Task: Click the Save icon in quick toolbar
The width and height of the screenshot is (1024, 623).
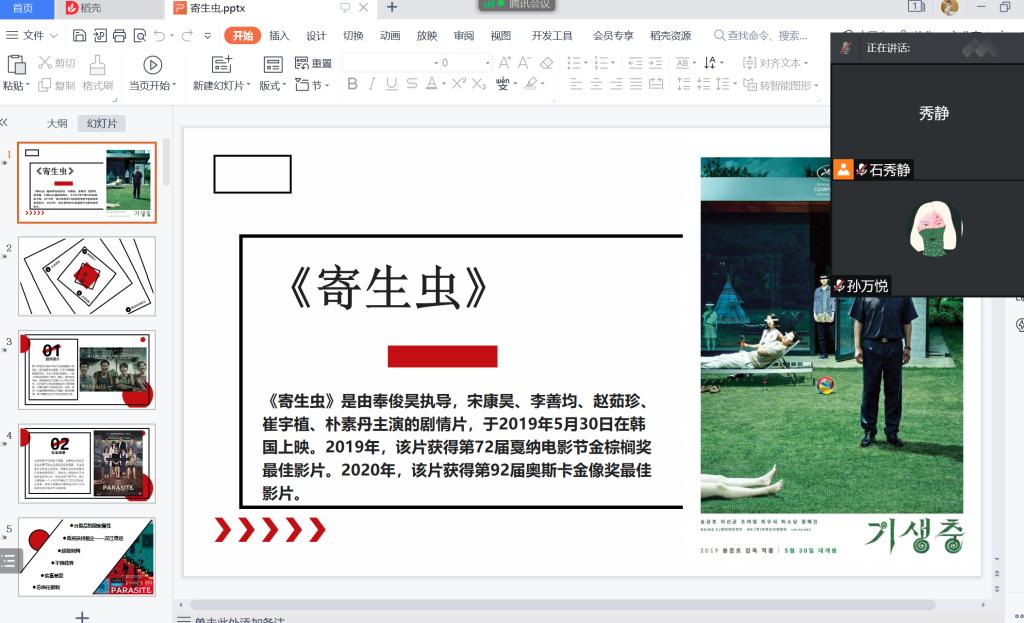Action: tap(80, 36)
